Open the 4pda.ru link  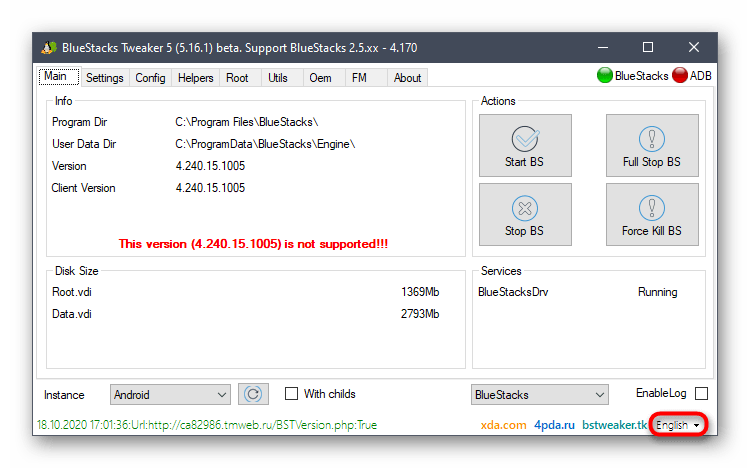tap(554, 425)
